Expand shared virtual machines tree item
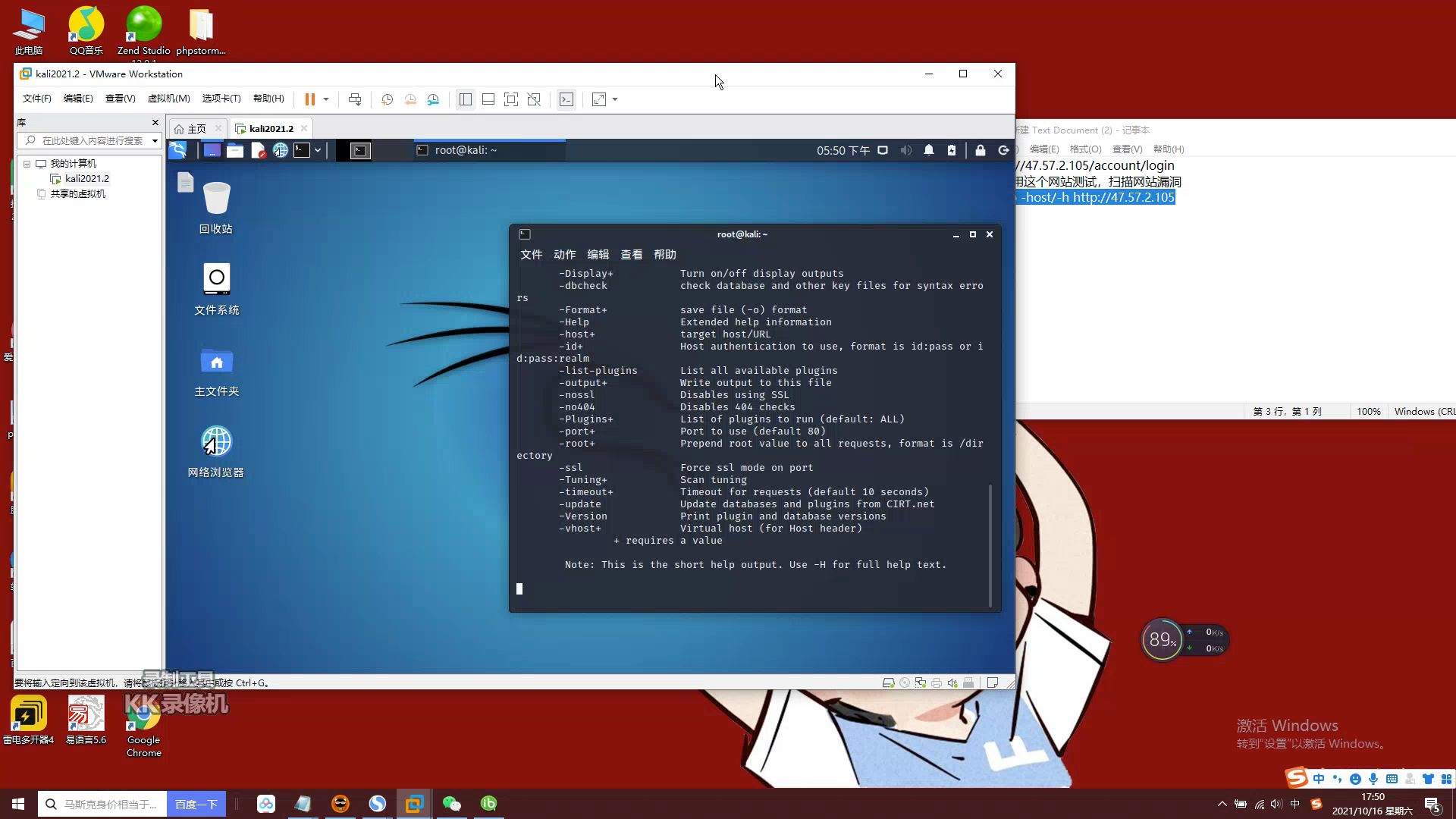 27,193
